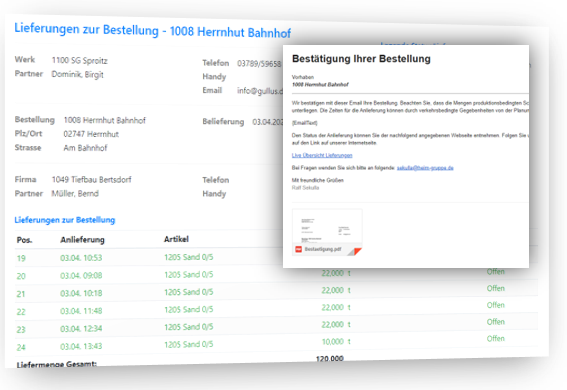Click the Bestellung value '1008 Herrnhut Bahnhof'
Image resolution: width=567 pixels, height=390 pixels.
(105, 120)
